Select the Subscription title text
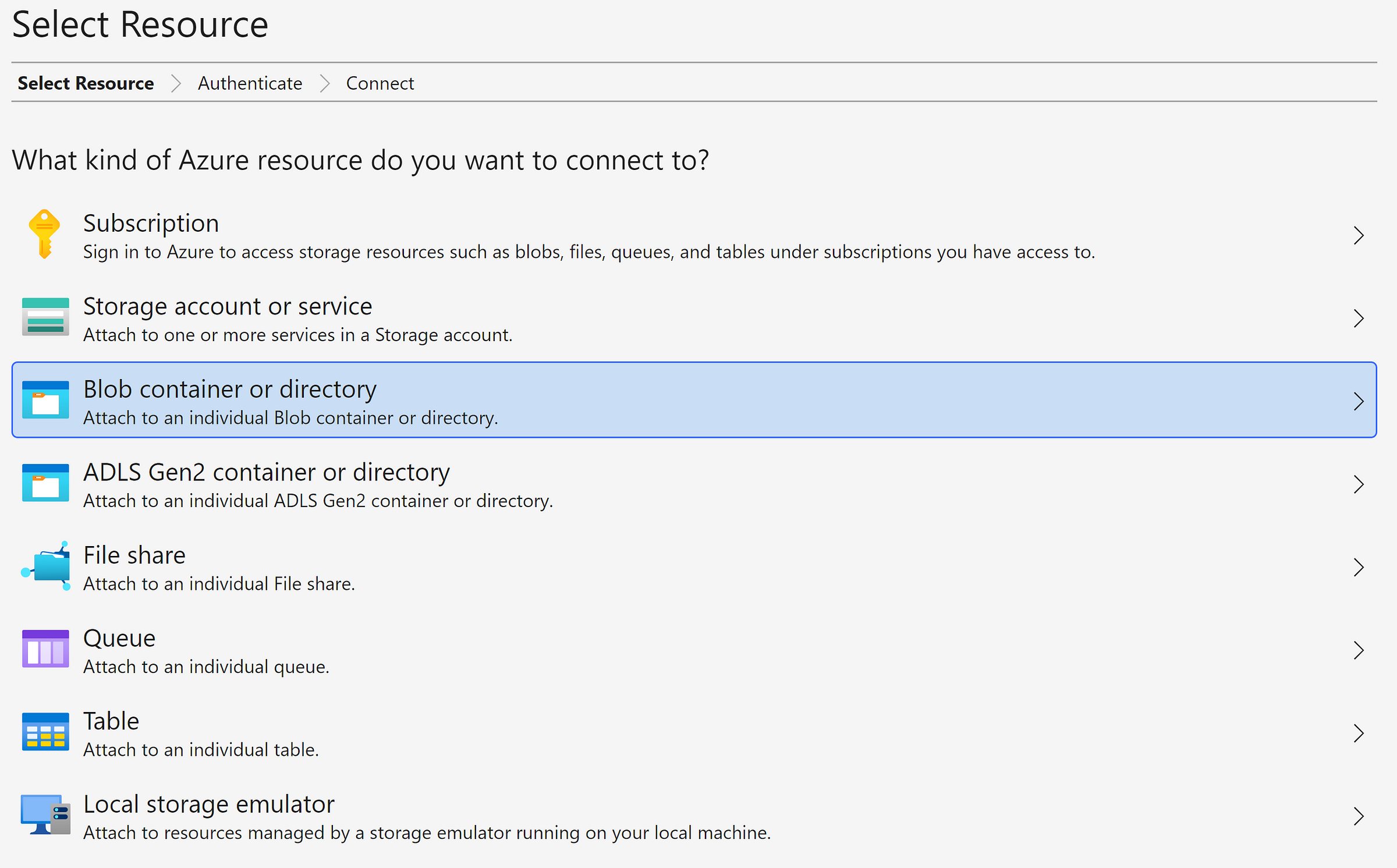This screenshot has width=1397, height=868. point(151,224)
